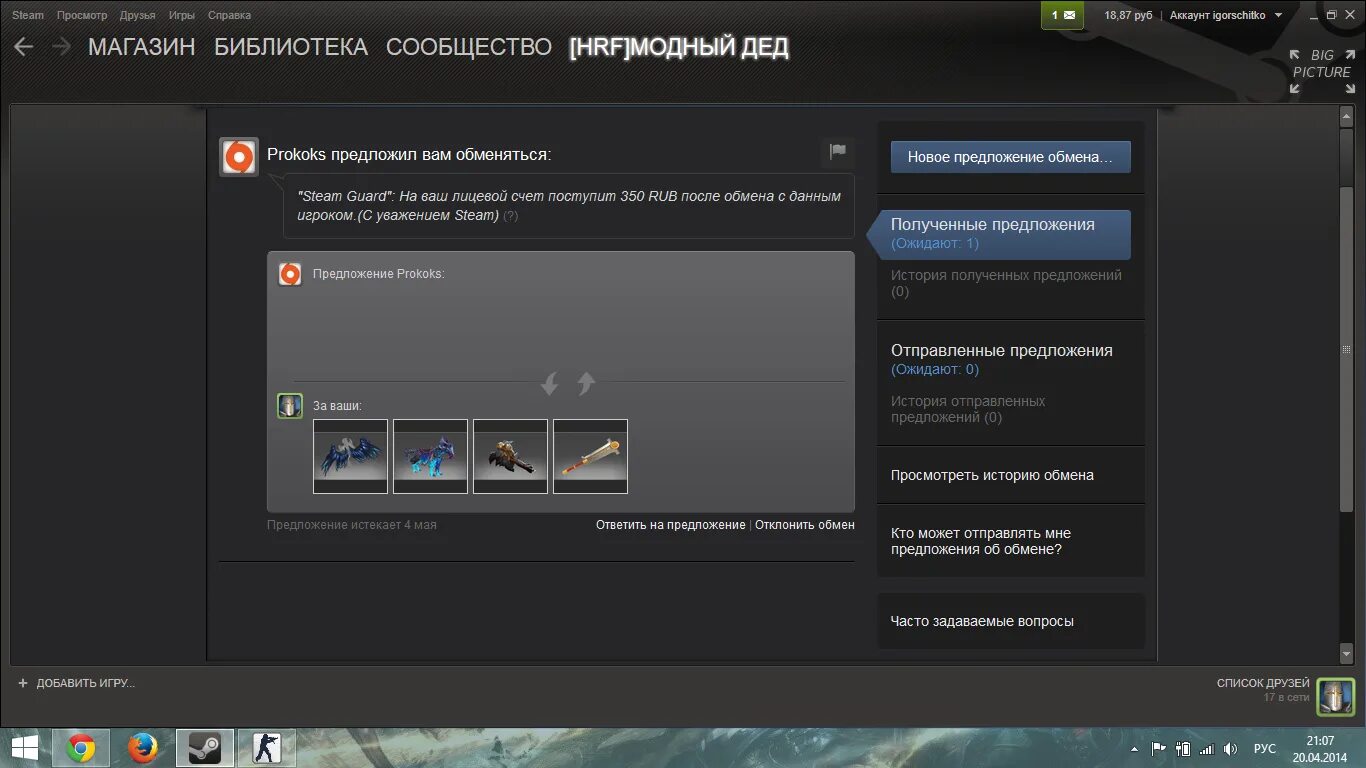This screenshot has width=1366, height=768.
Task: Open the [HRF]МОДНЫЙ ДЕД profile tab
Action: click(679, 47)
